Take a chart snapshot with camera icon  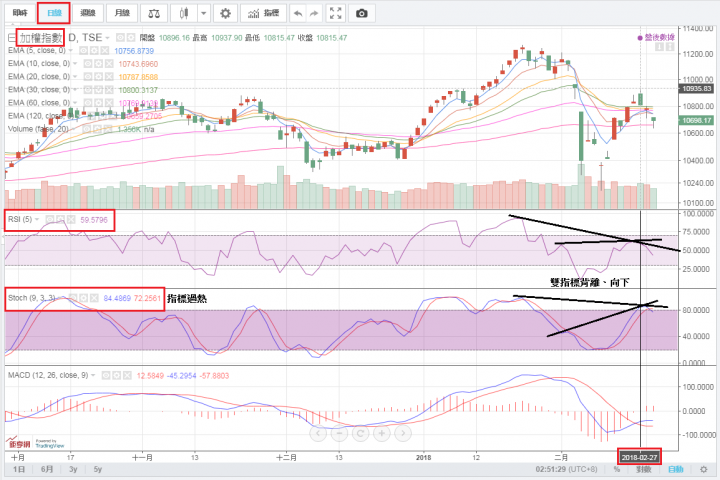click(362, 13)
